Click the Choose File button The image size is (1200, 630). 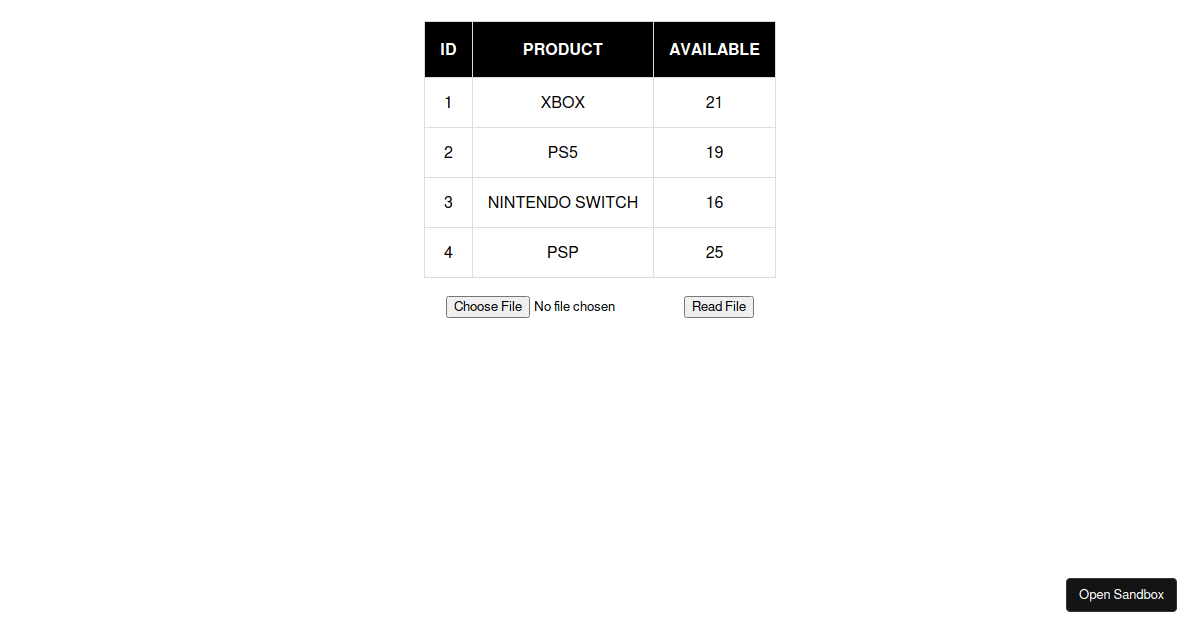[488, 307]
